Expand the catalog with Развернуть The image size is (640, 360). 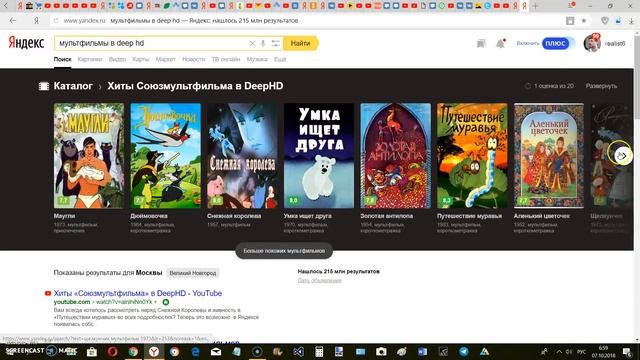pos(601,86)
